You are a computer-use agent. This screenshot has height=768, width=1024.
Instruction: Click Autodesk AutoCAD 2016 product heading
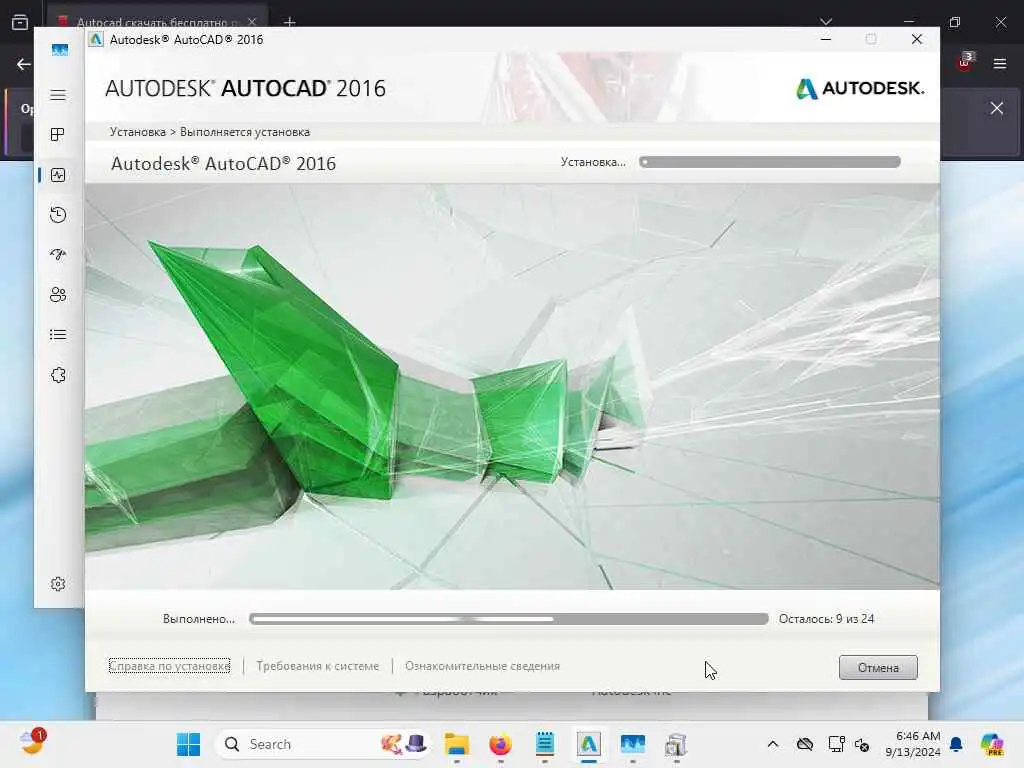click(x=223, y=163)
